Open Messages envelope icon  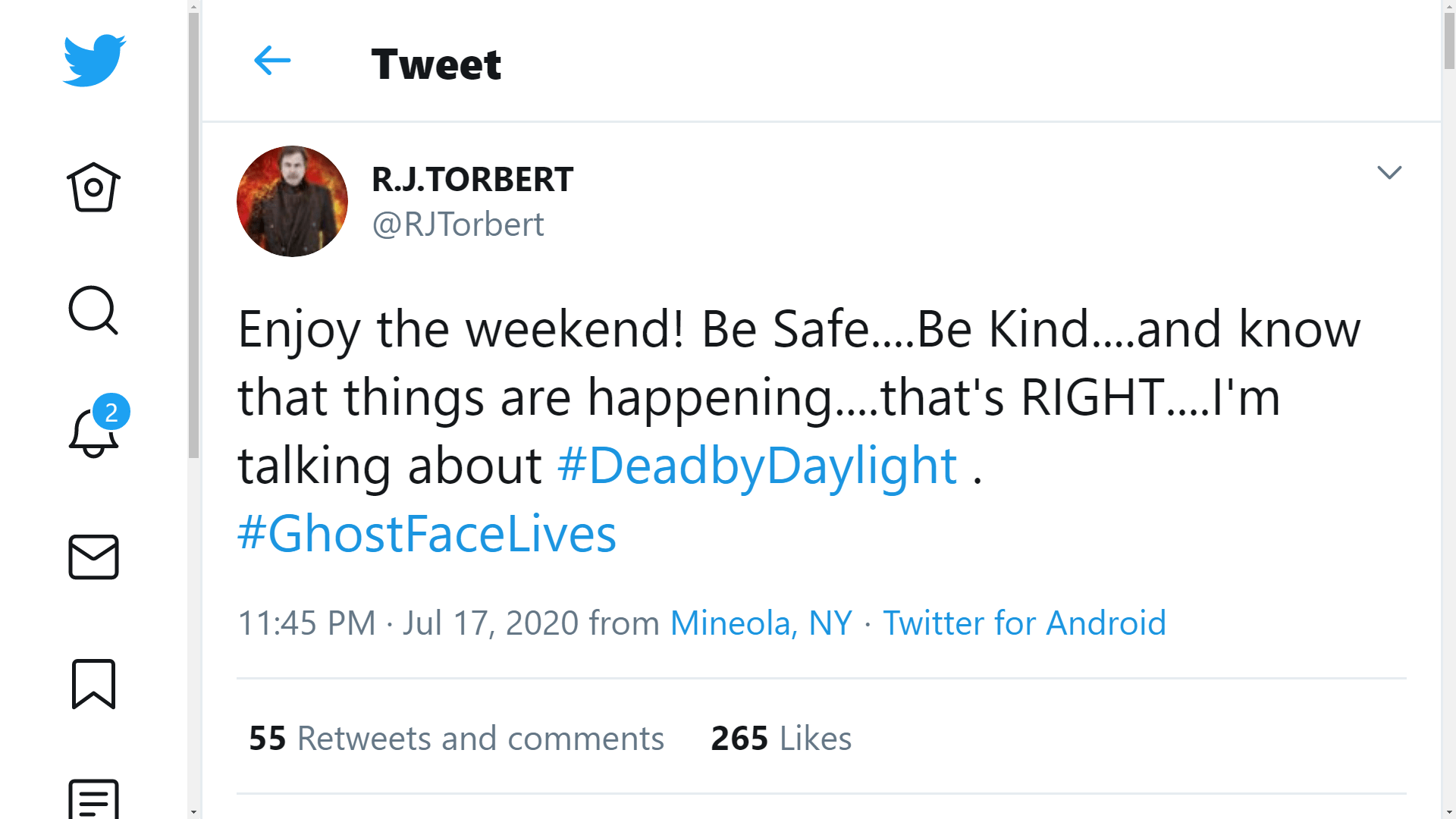93,557
